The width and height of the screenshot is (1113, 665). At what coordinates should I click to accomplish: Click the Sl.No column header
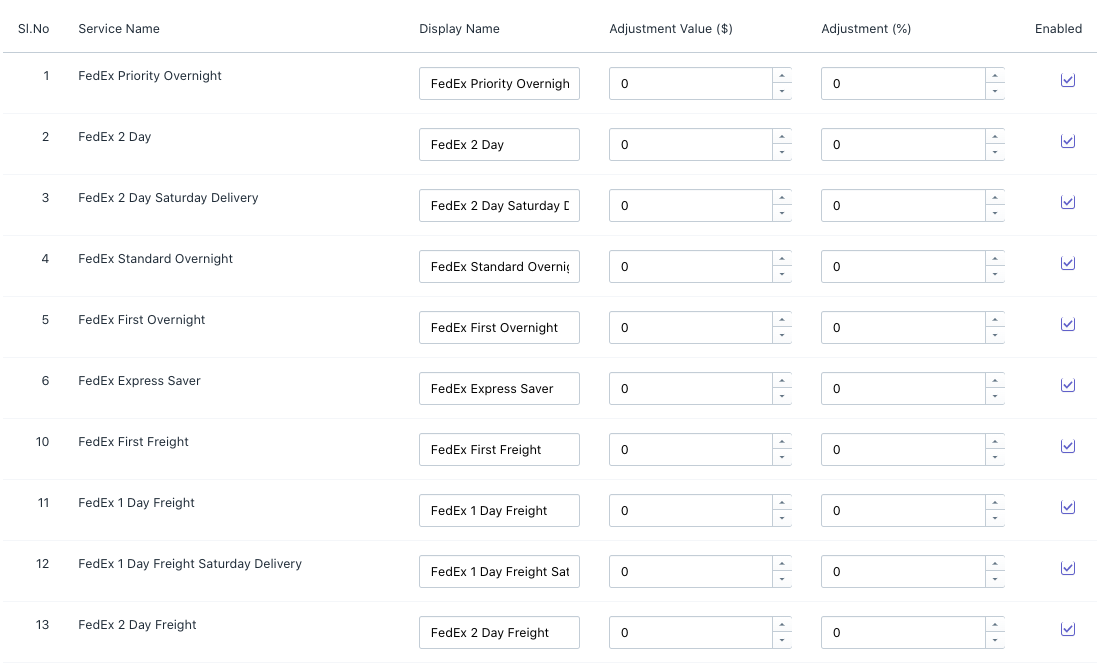[x=33, y=29]
